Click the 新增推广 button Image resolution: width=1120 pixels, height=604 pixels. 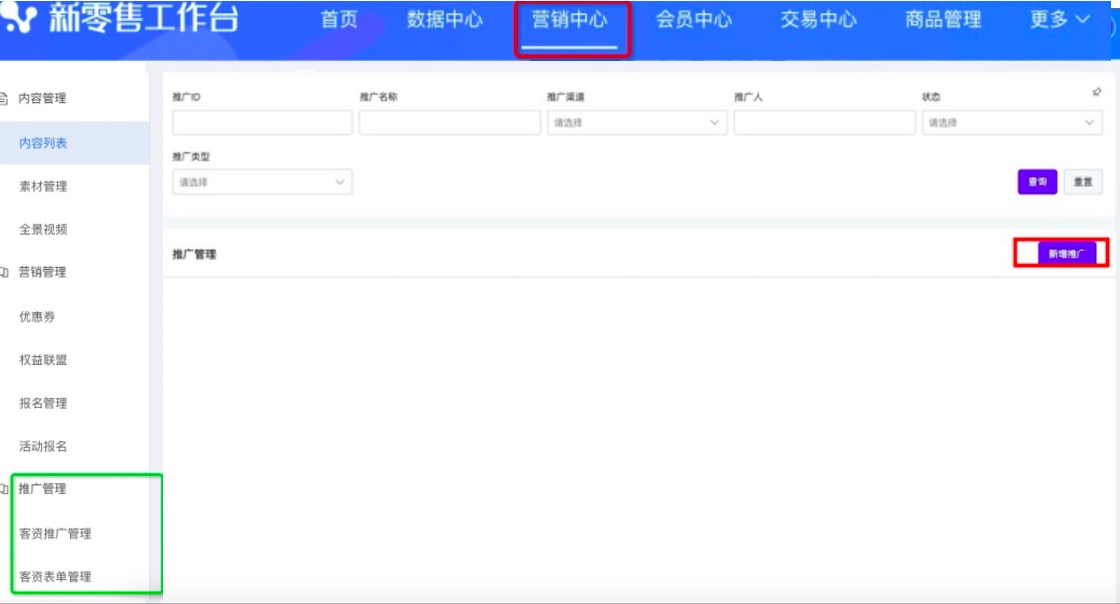click(1066, 254)
